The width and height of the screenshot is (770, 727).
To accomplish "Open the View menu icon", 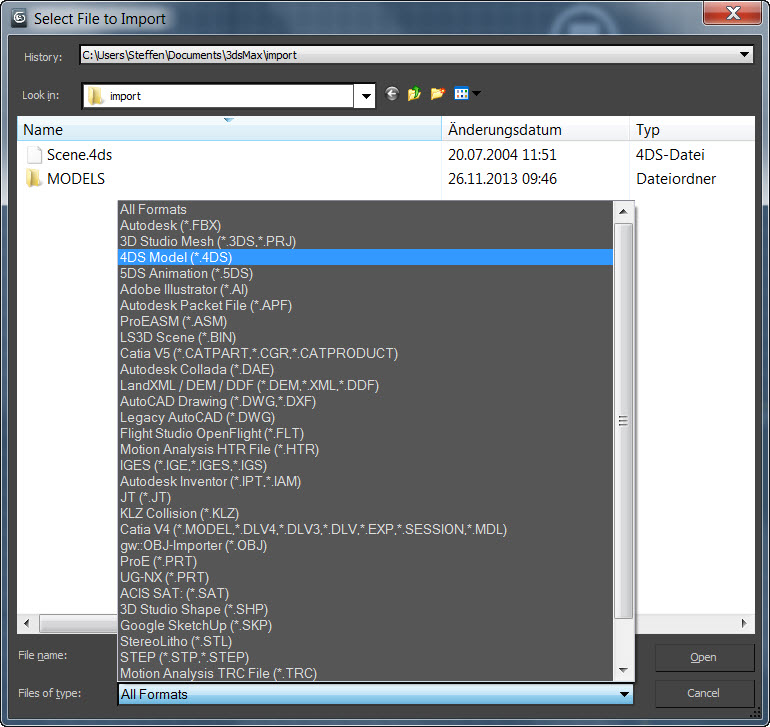I will pyautogui.click(x=466, y=95).
